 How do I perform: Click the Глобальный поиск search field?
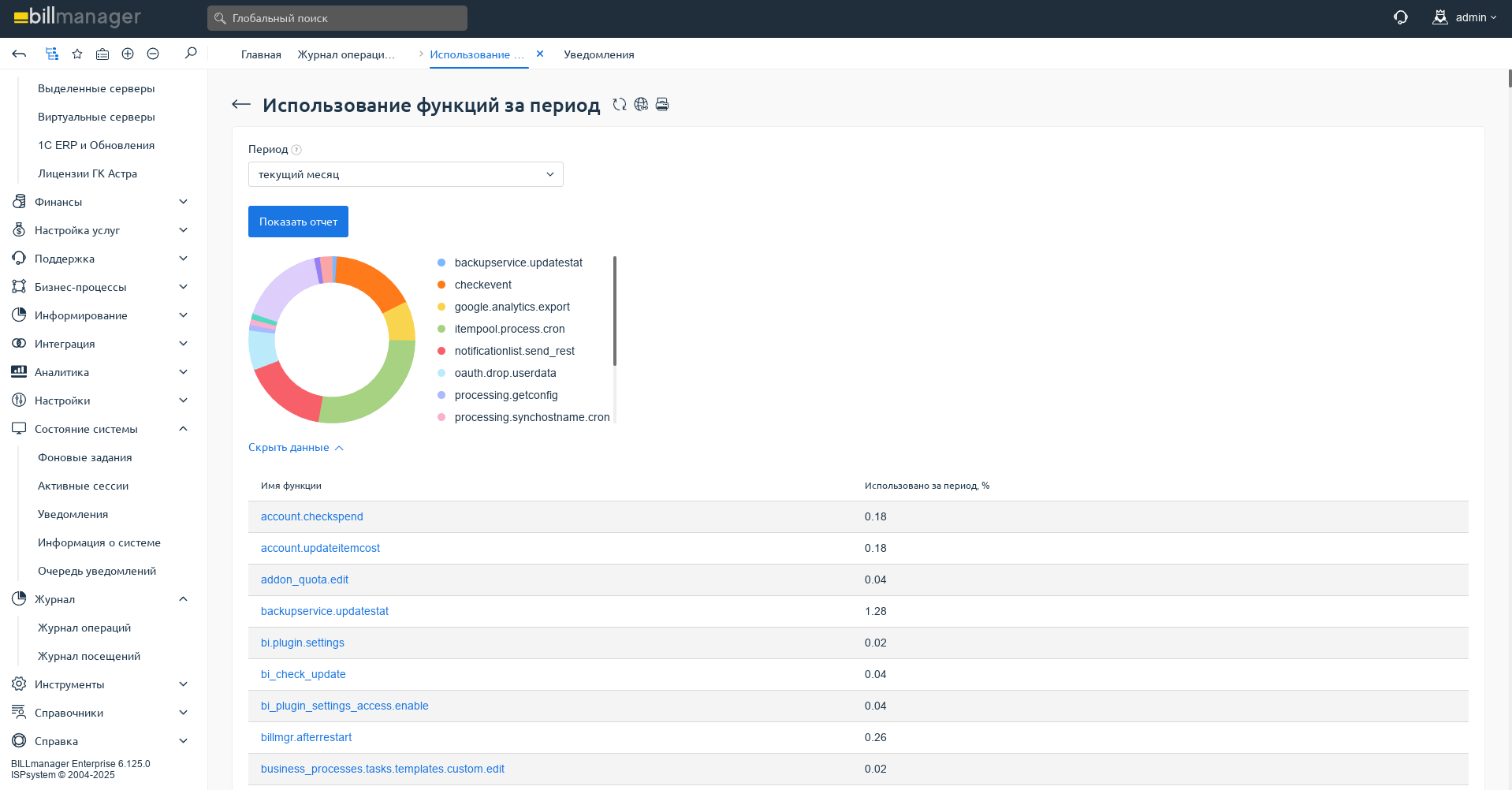337,18
